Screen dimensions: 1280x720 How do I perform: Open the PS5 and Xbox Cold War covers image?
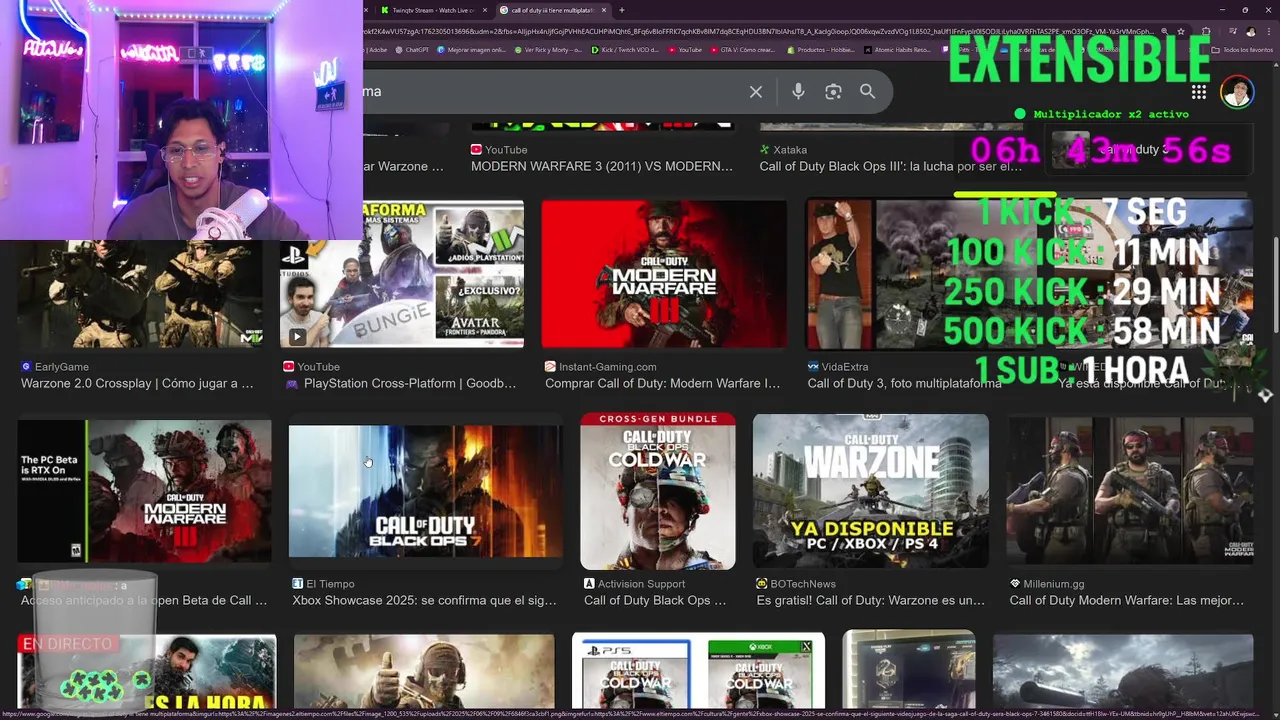click(698, 670)
